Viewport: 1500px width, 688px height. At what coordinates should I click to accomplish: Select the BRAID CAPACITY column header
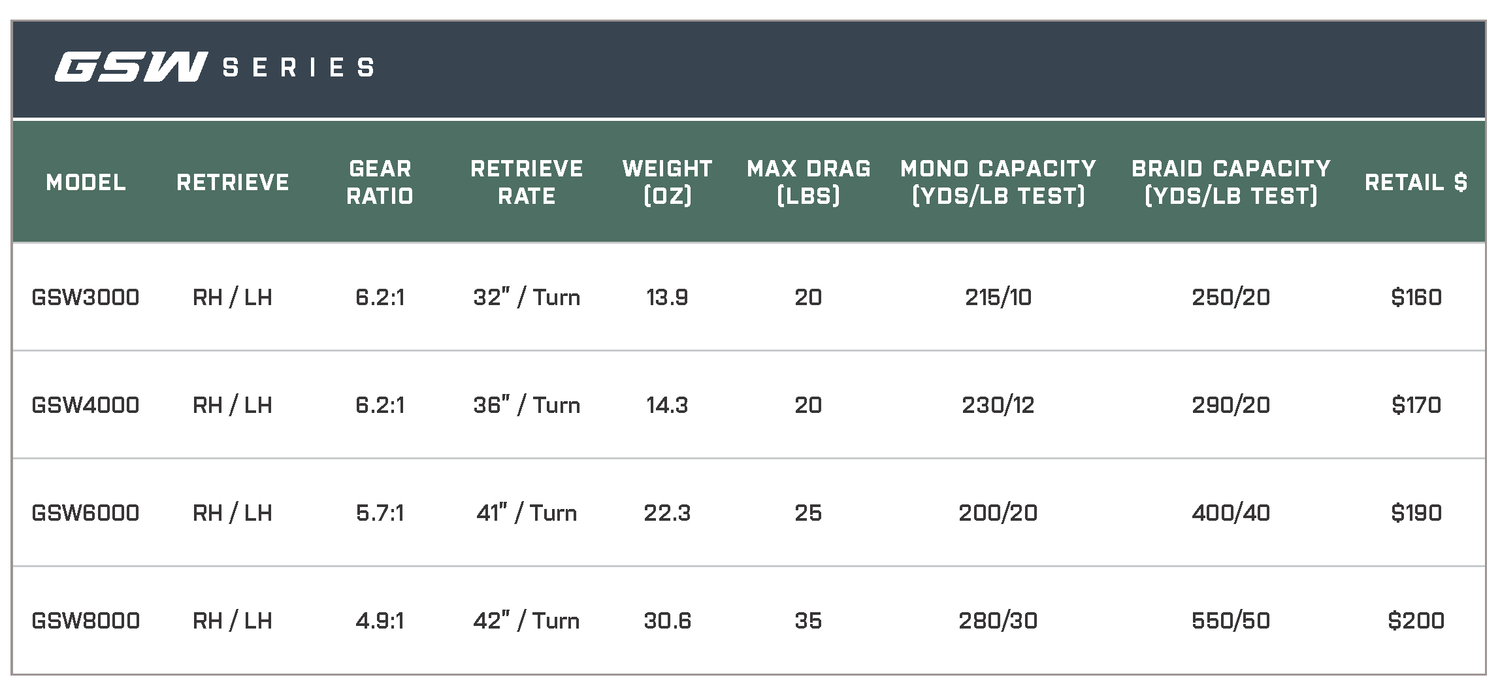coord(1230,182)
